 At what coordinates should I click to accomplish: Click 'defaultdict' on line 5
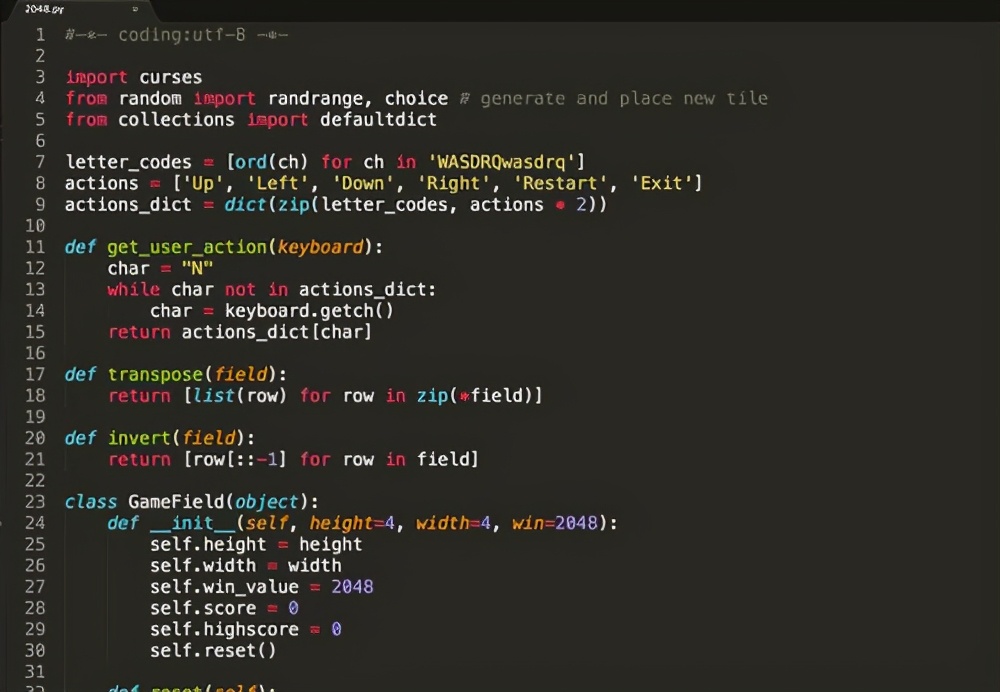click(378, 119)
